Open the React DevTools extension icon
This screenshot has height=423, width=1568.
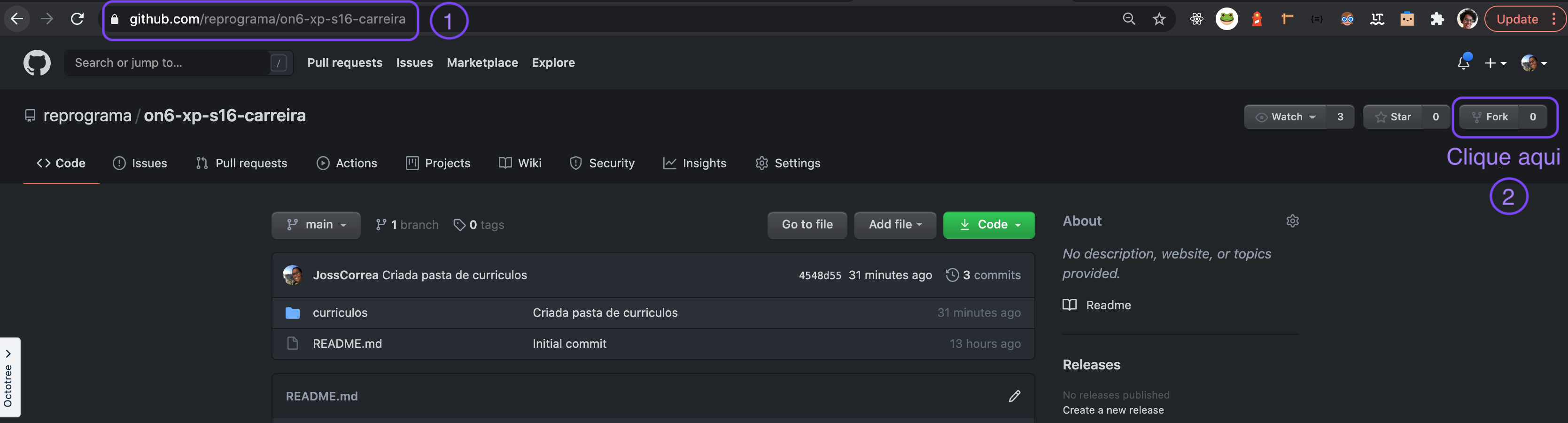[x=1197, y=19]
